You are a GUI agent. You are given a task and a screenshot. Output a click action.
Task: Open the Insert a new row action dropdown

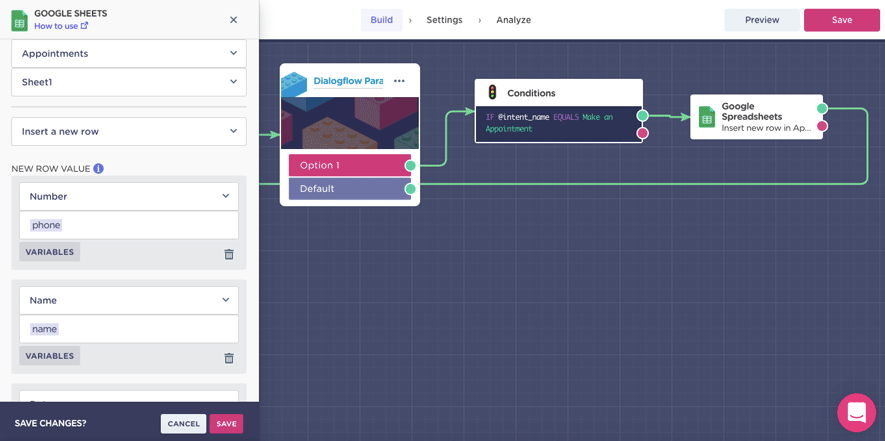(x=129, y=132)
